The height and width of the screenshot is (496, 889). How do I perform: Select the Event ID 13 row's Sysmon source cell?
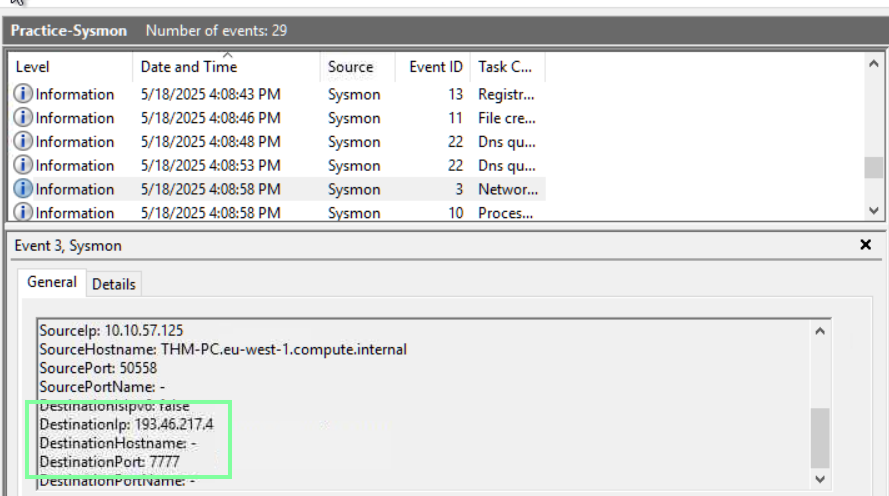tap(354, 94)
